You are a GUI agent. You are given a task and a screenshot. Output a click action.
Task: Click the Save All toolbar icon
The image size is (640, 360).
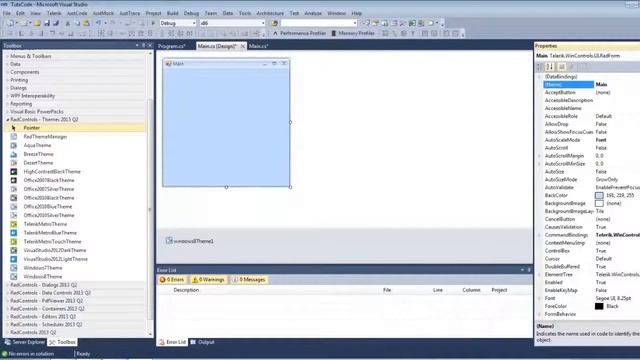56,23
